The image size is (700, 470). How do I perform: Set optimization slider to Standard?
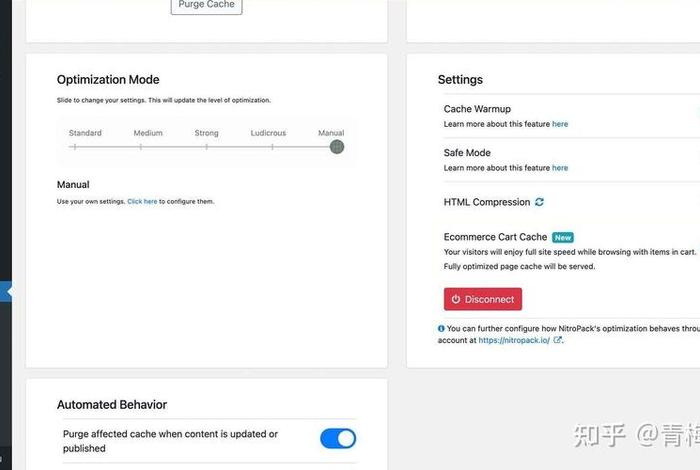click(x=75, y=146)
